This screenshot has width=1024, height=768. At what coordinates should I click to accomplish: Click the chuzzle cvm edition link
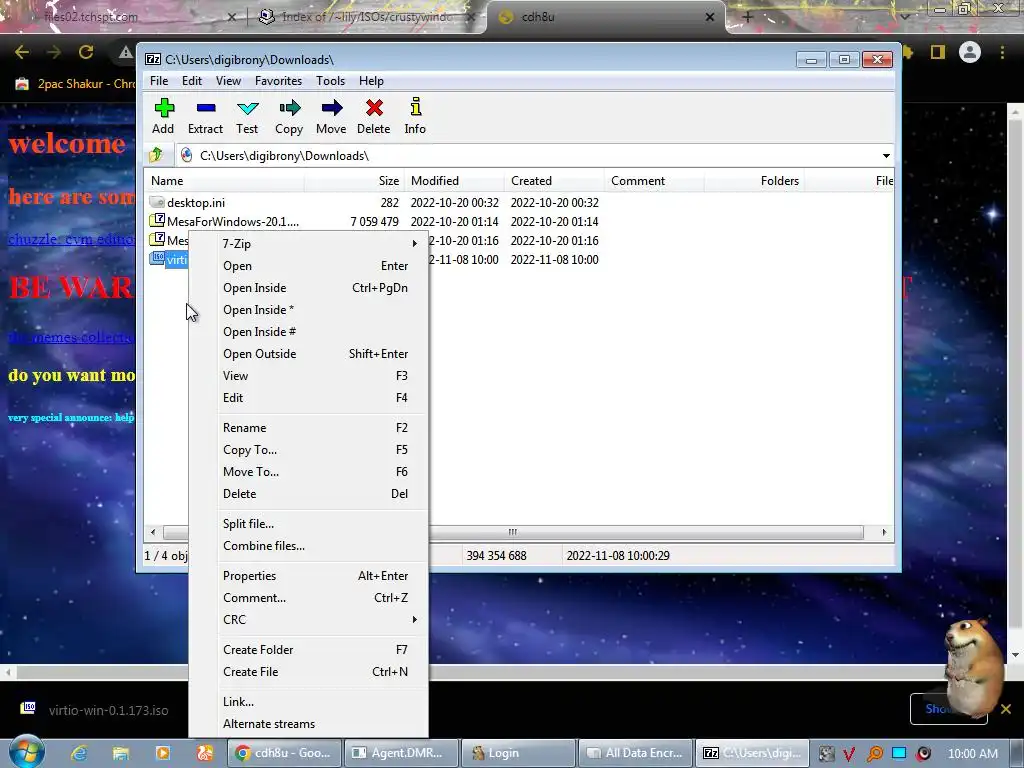click(x=71, y=239)
